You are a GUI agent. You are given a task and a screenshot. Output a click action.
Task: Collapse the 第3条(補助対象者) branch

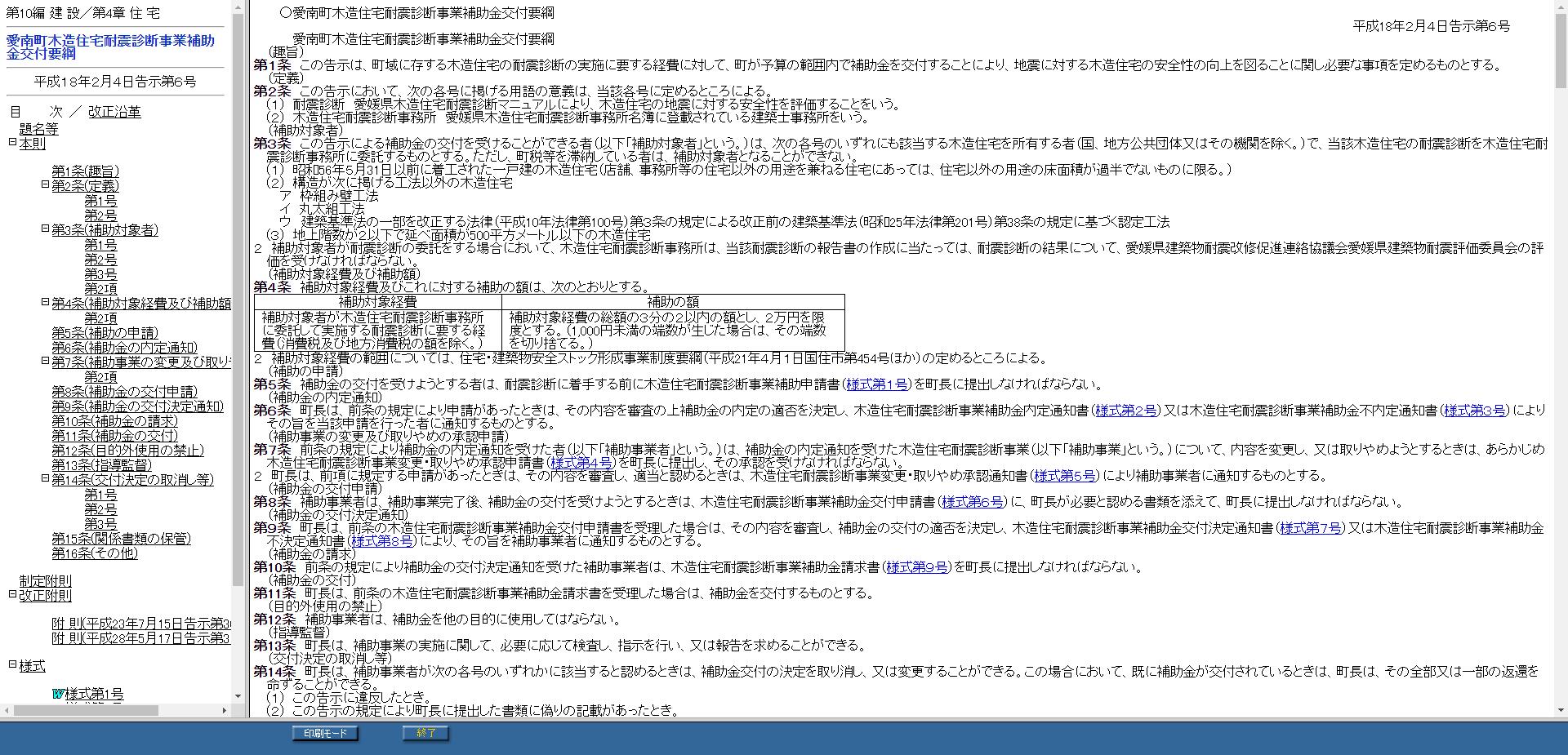pyautogui.click(x=44, y=230)
